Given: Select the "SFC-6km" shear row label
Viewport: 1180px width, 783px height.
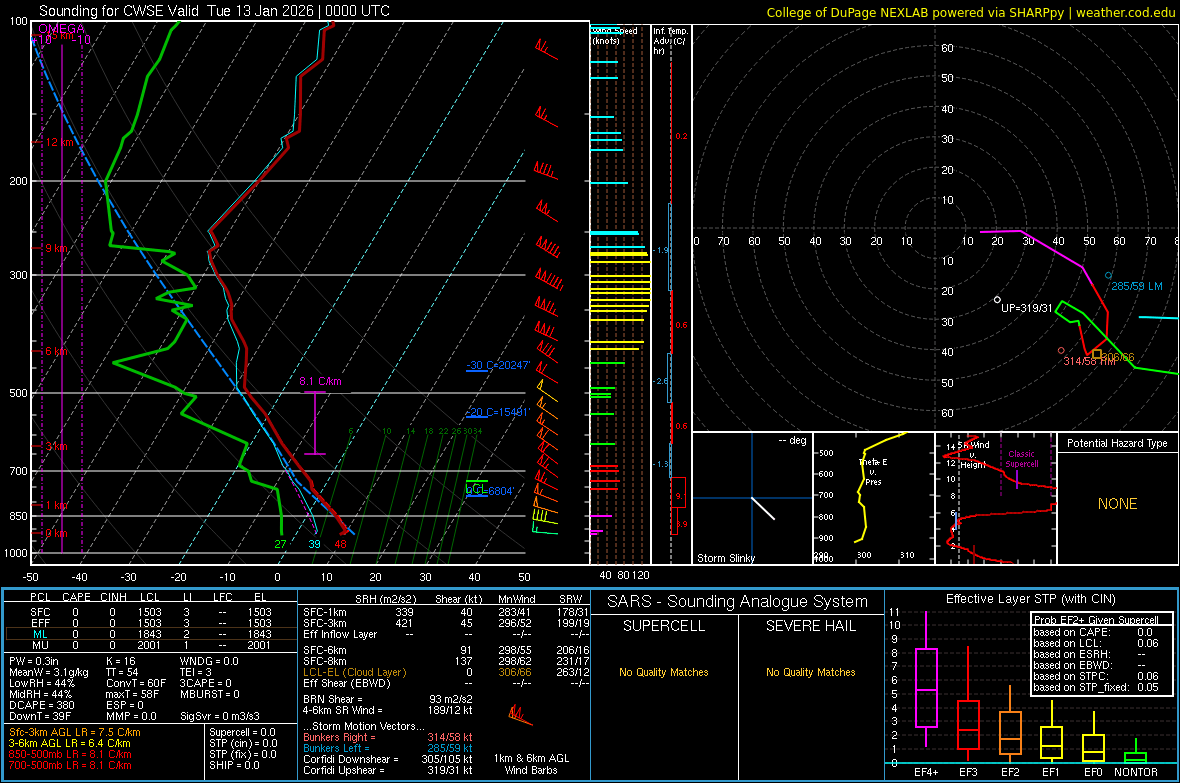Looking at the screenshot, I should (324, 650).
